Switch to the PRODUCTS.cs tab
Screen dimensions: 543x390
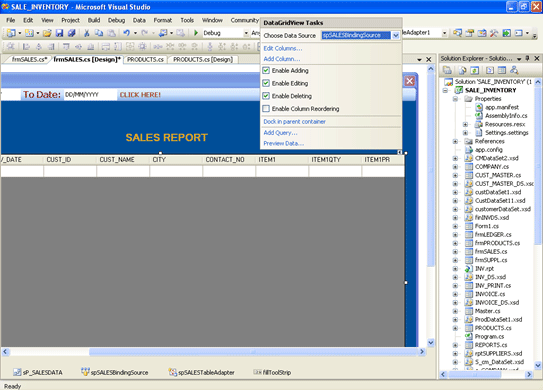point(145,60)
